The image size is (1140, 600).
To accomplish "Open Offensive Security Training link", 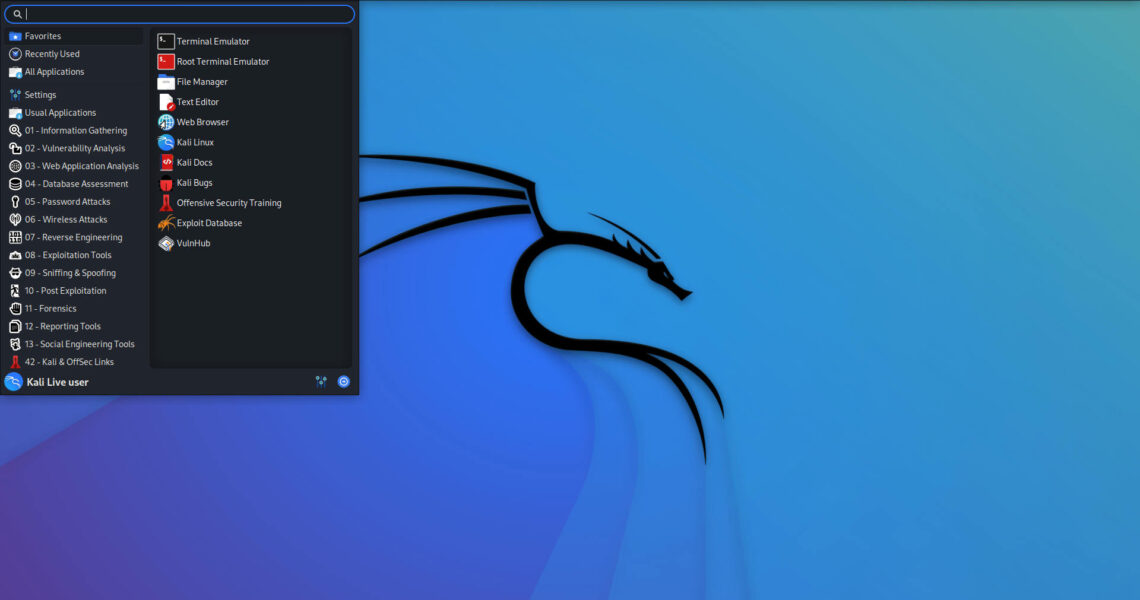I will [229, 203].
